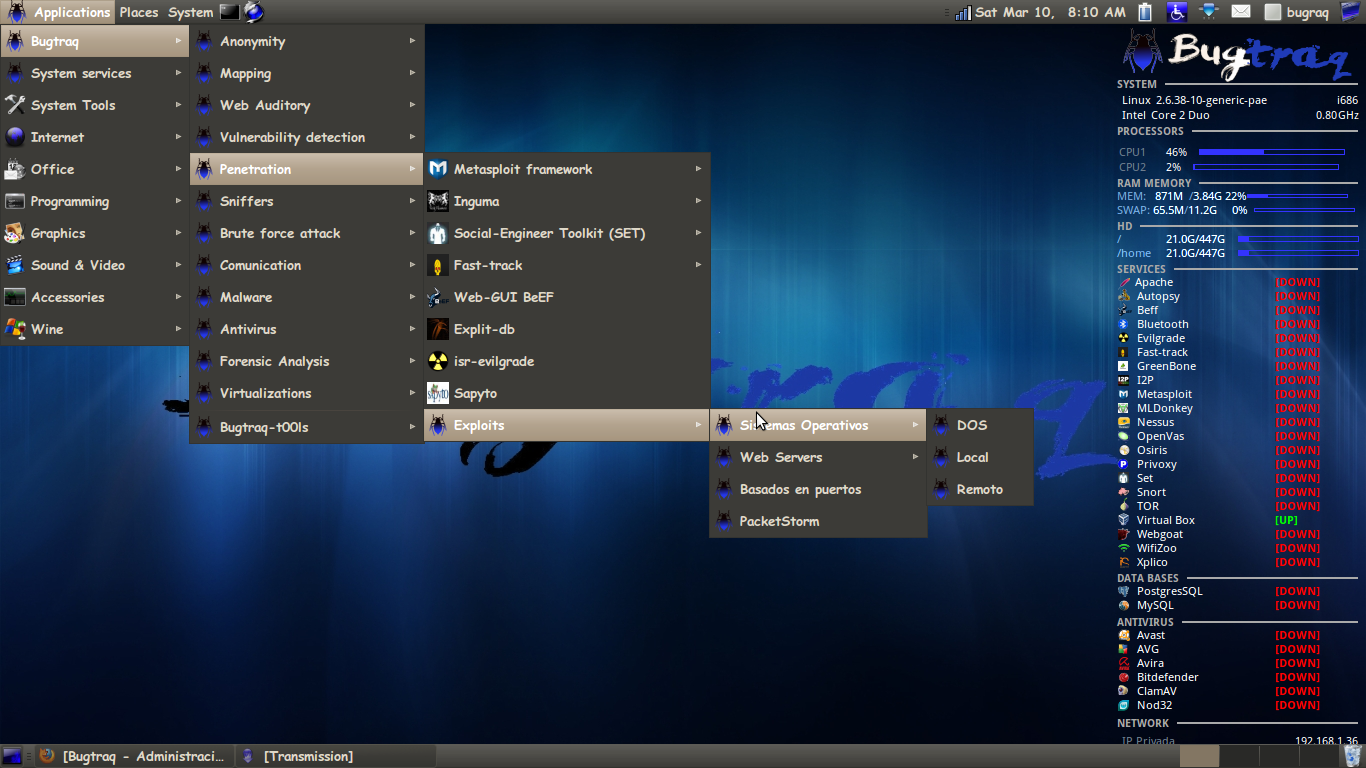Open the Web Servers submenu
Viewport: 1366px width, 768px height.
818,457
